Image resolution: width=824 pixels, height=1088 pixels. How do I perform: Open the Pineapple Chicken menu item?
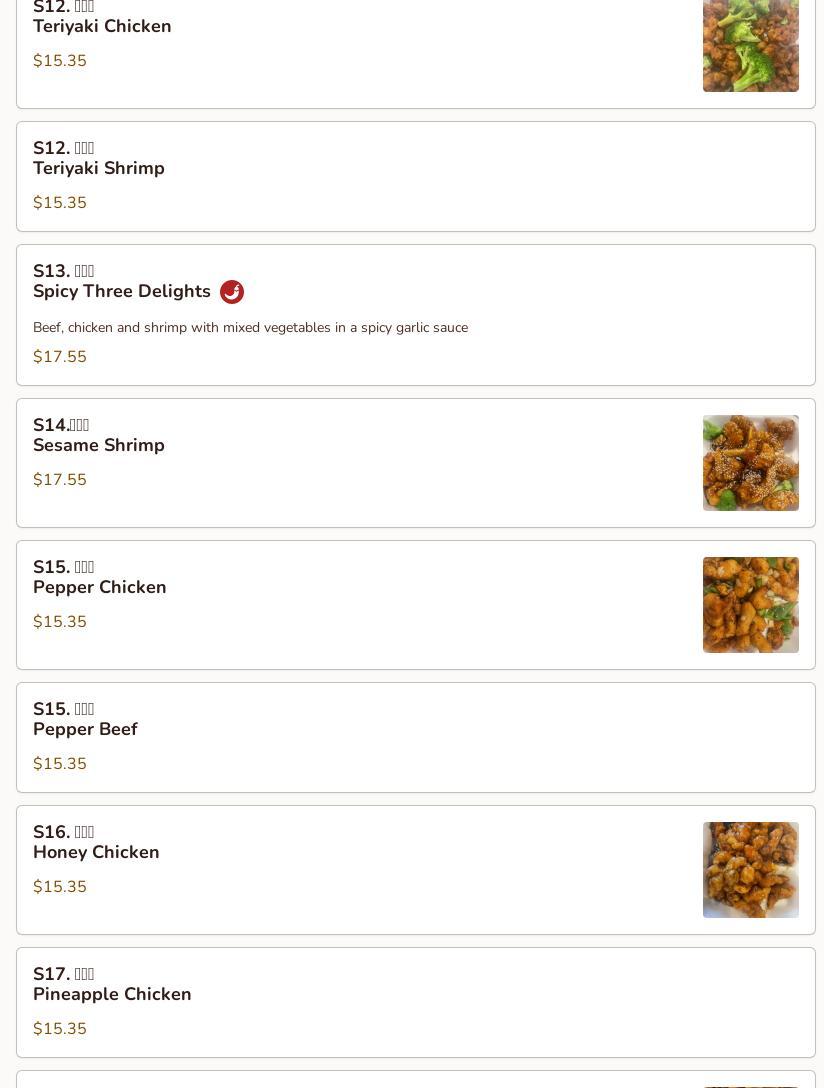click(x=415, y=1003)
